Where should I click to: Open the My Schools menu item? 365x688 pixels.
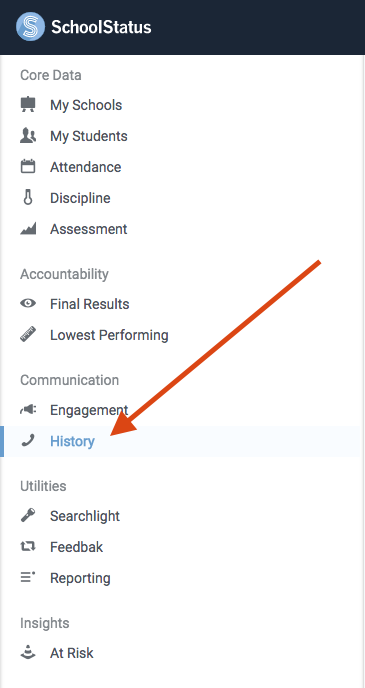tap(86, 105)
